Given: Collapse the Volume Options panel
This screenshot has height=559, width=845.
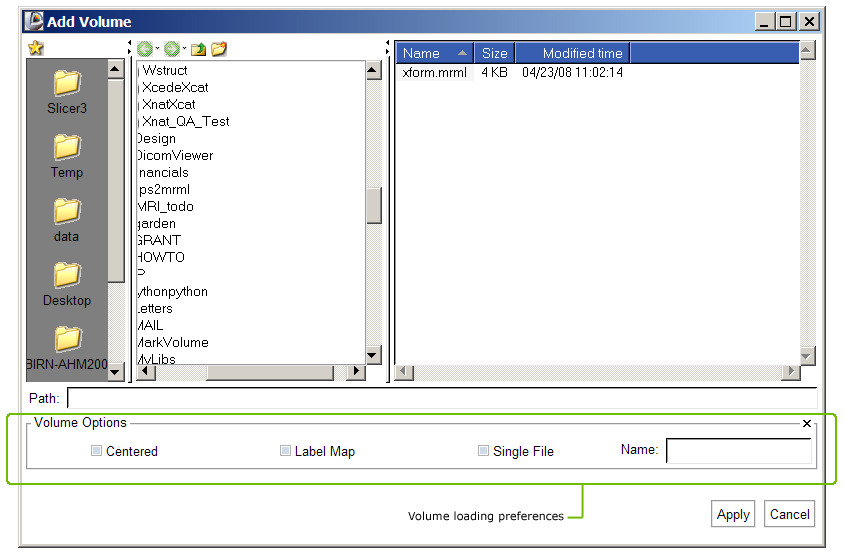Looking at the screenshot, I should tap(807, 424).
